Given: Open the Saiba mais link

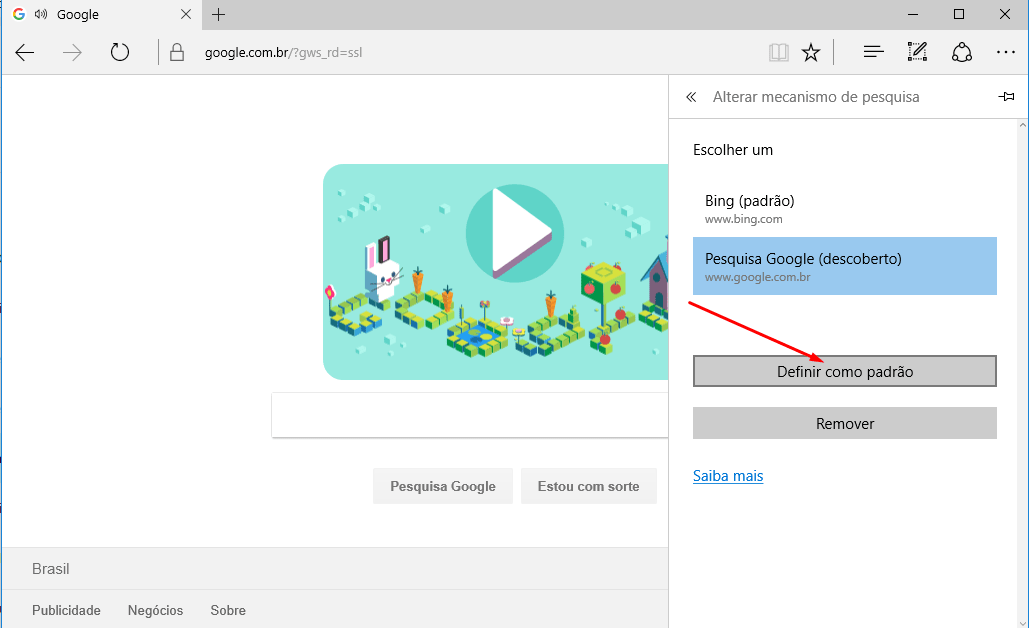Looking at the screenshot, I should tap(728, 476).
